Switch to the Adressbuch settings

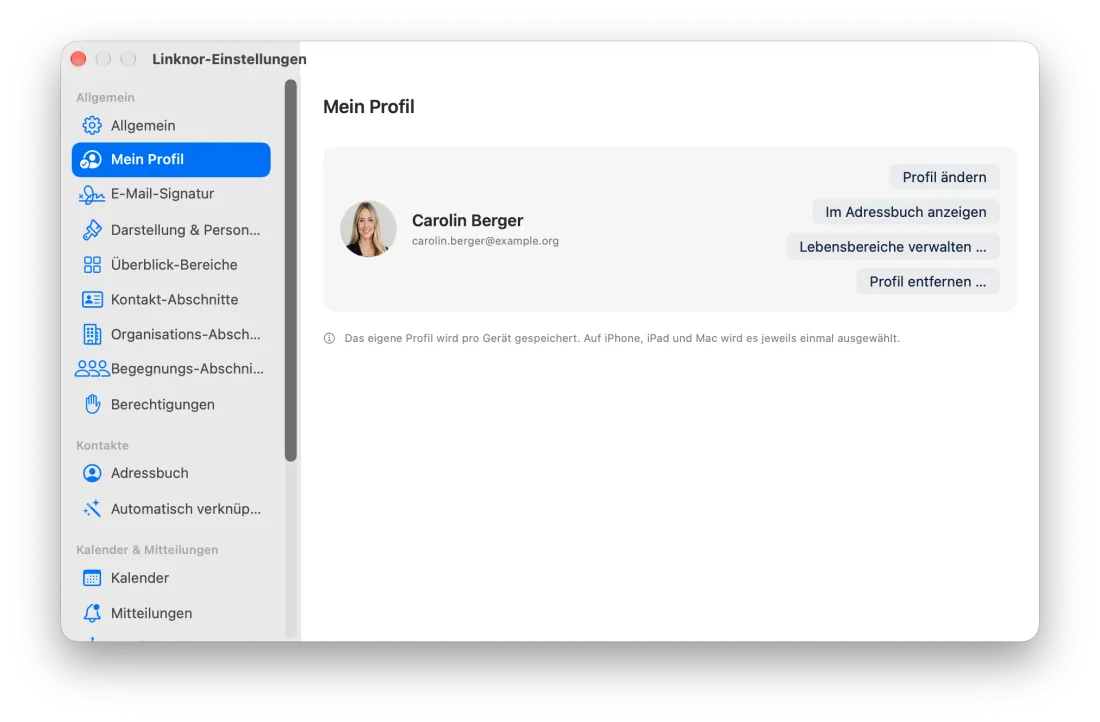pos(171,474)
